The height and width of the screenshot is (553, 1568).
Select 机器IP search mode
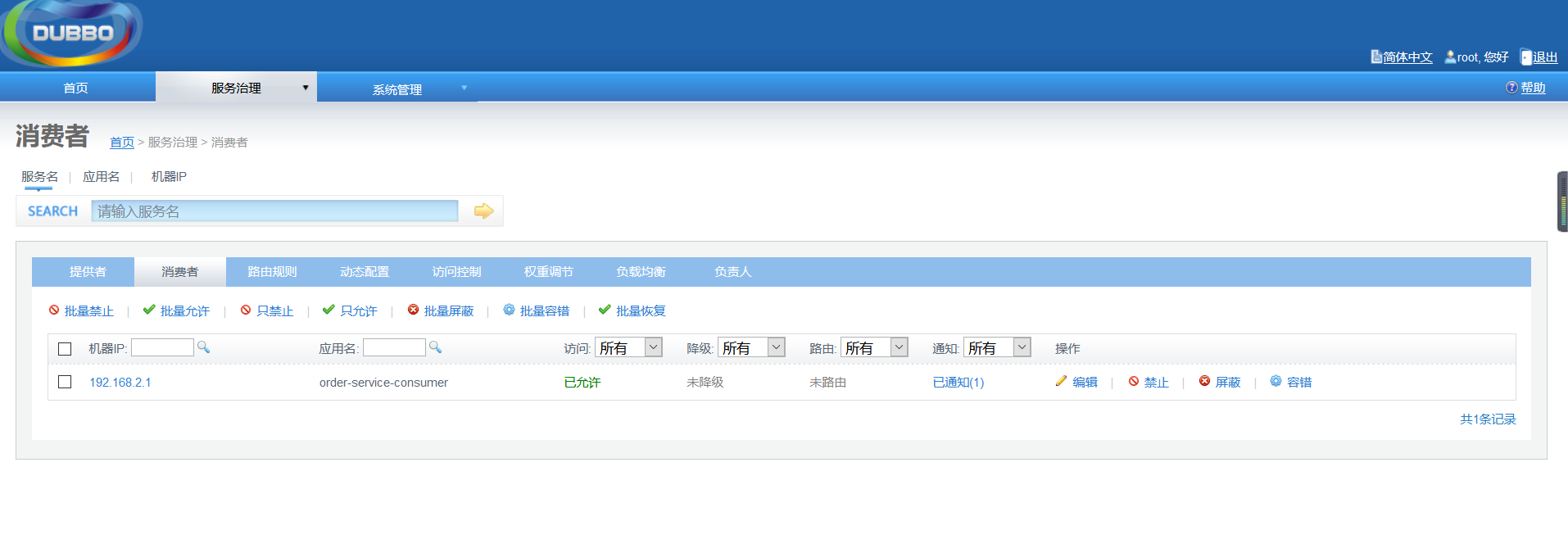tap(169, 177)
